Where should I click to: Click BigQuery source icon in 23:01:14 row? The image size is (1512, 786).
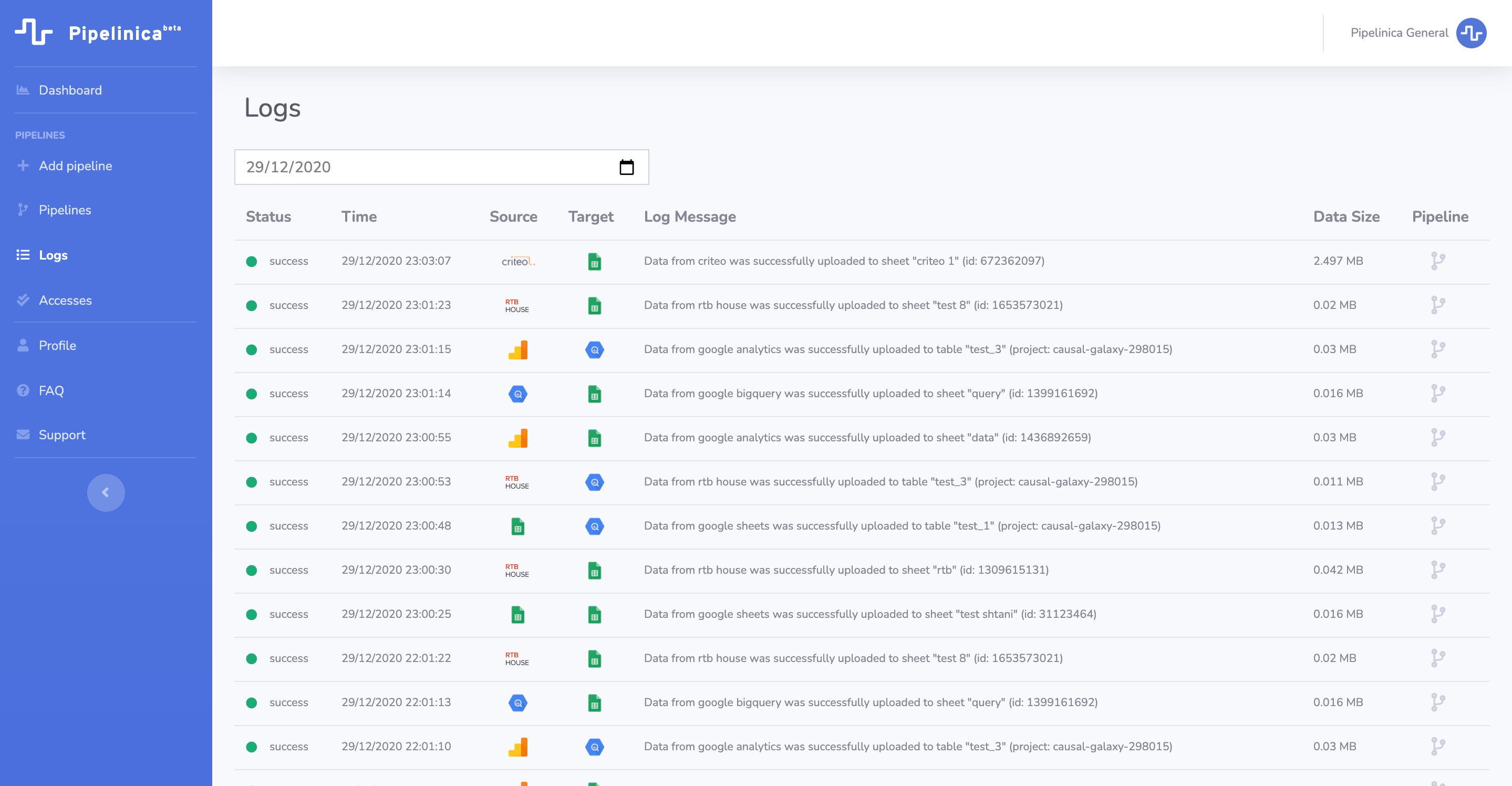coord(517,394)
